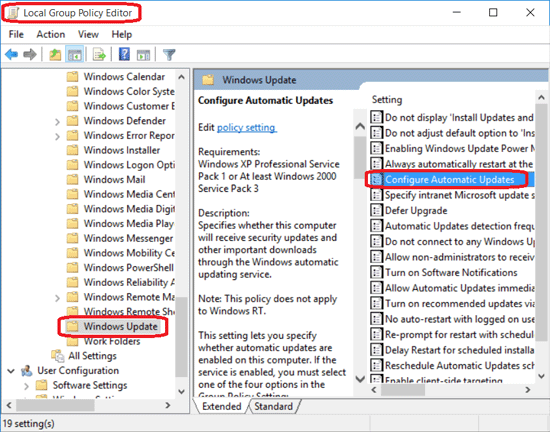Toggle the Show/Hide Action Pane icon
Viewport: 550px width, 432px height.
(x=143, y=55)
